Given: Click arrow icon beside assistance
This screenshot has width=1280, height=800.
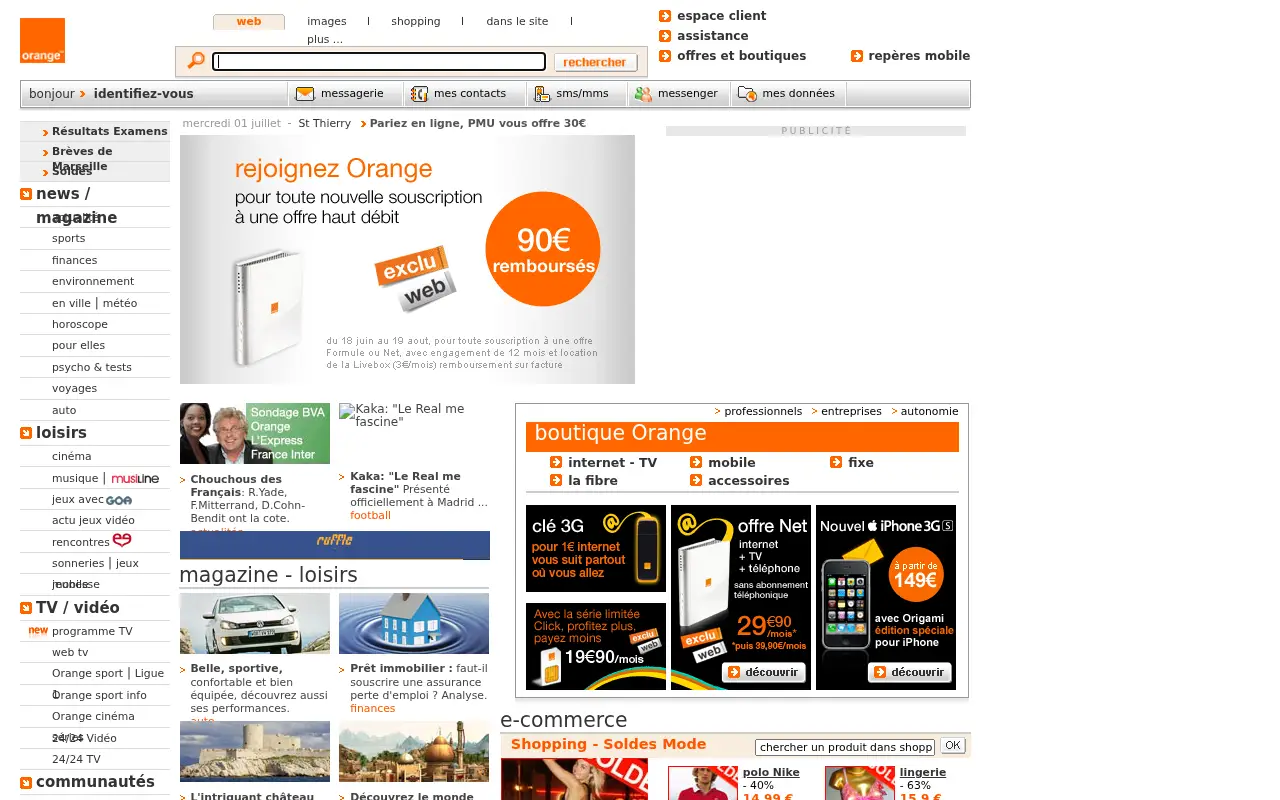Looking at the screenshot, I should 665,36.
